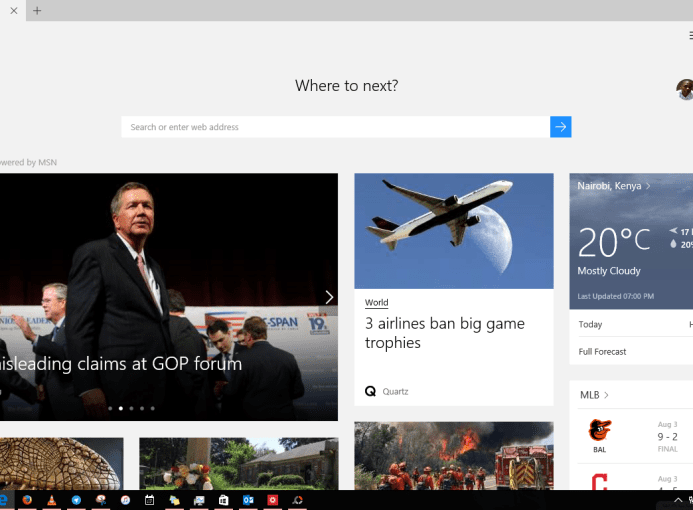
Task: Open the red gear app in taskbar
Action: click(x=273, y=500)
